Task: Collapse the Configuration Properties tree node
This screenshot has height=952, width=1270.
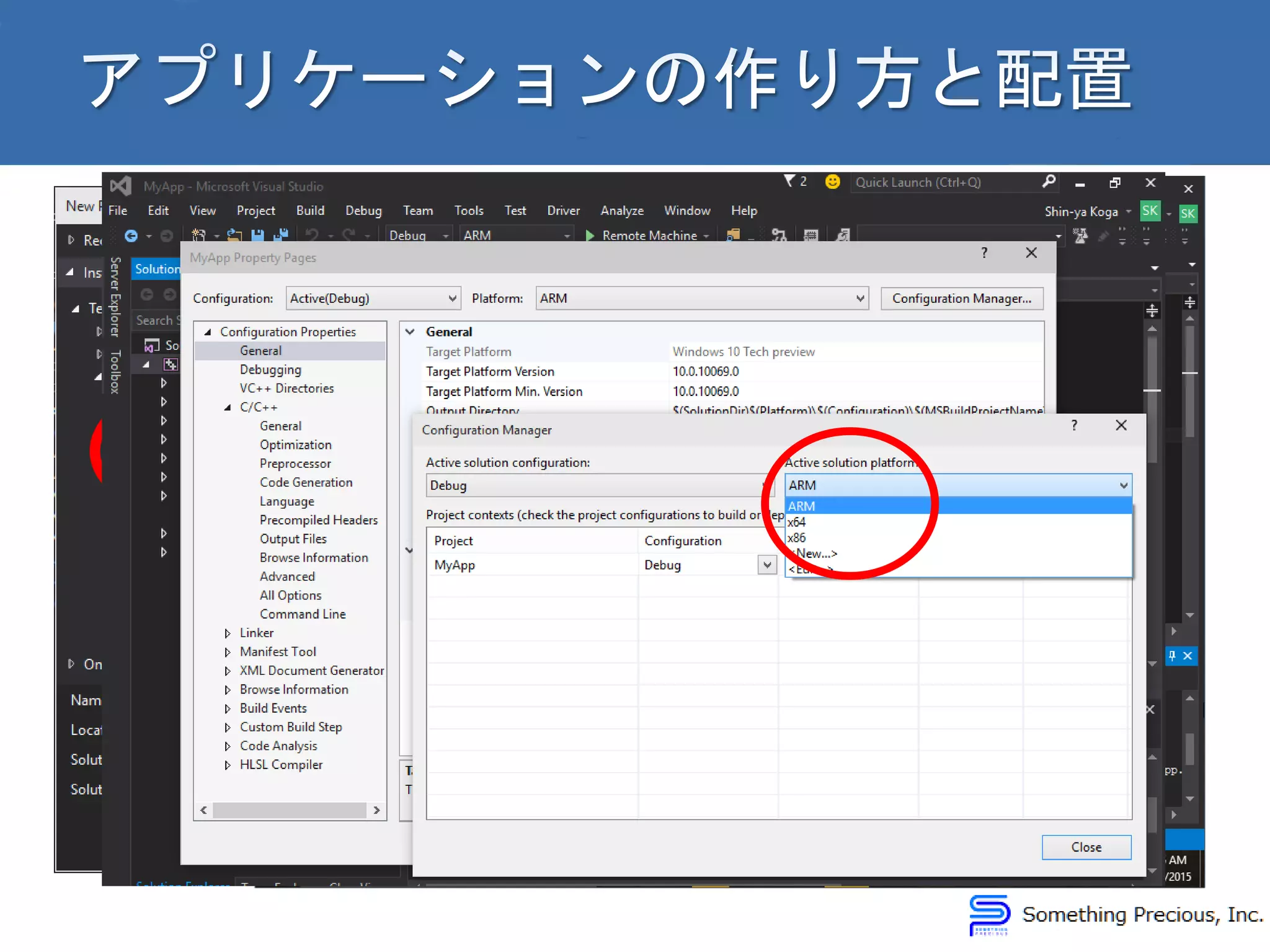Action: coord(208,332)
